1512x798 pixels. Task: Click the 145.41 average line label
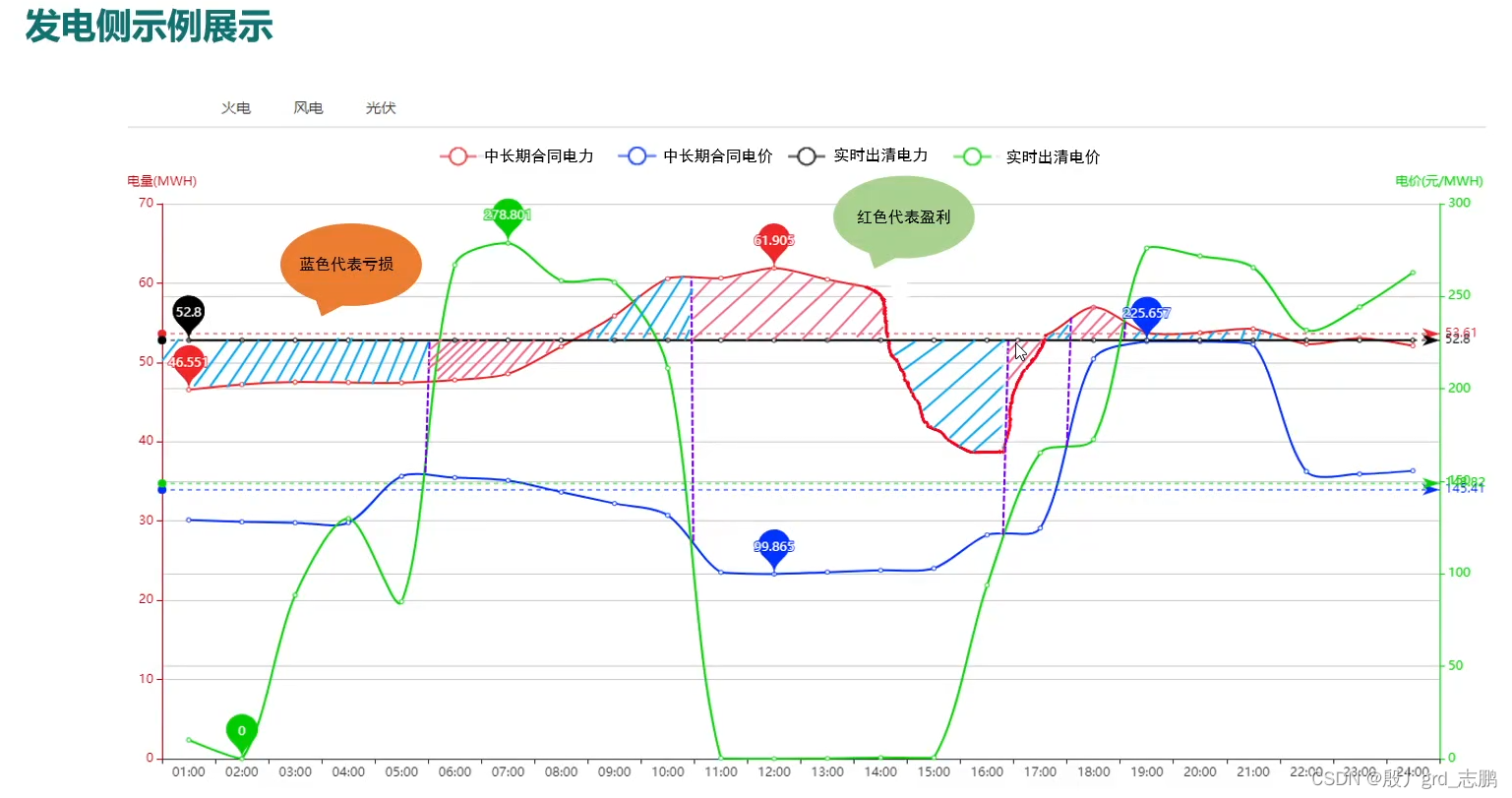(1465, 490)
